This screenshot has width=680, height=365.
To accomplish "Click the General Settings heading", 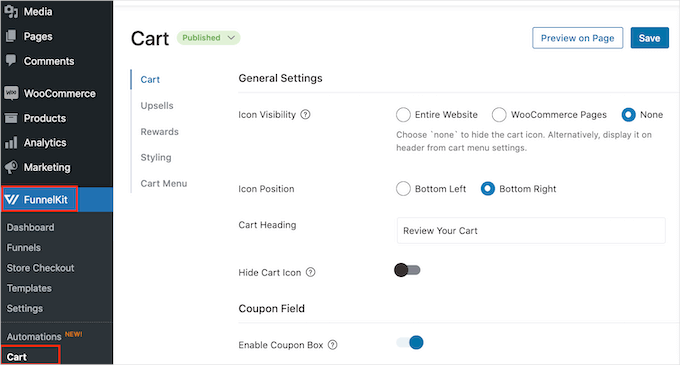I will tap(281, 78).
